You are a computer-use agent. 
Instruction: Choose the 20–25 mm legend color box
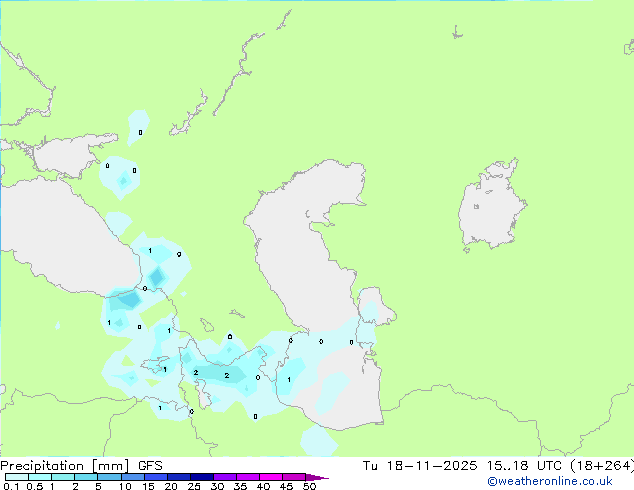point(179,477)
